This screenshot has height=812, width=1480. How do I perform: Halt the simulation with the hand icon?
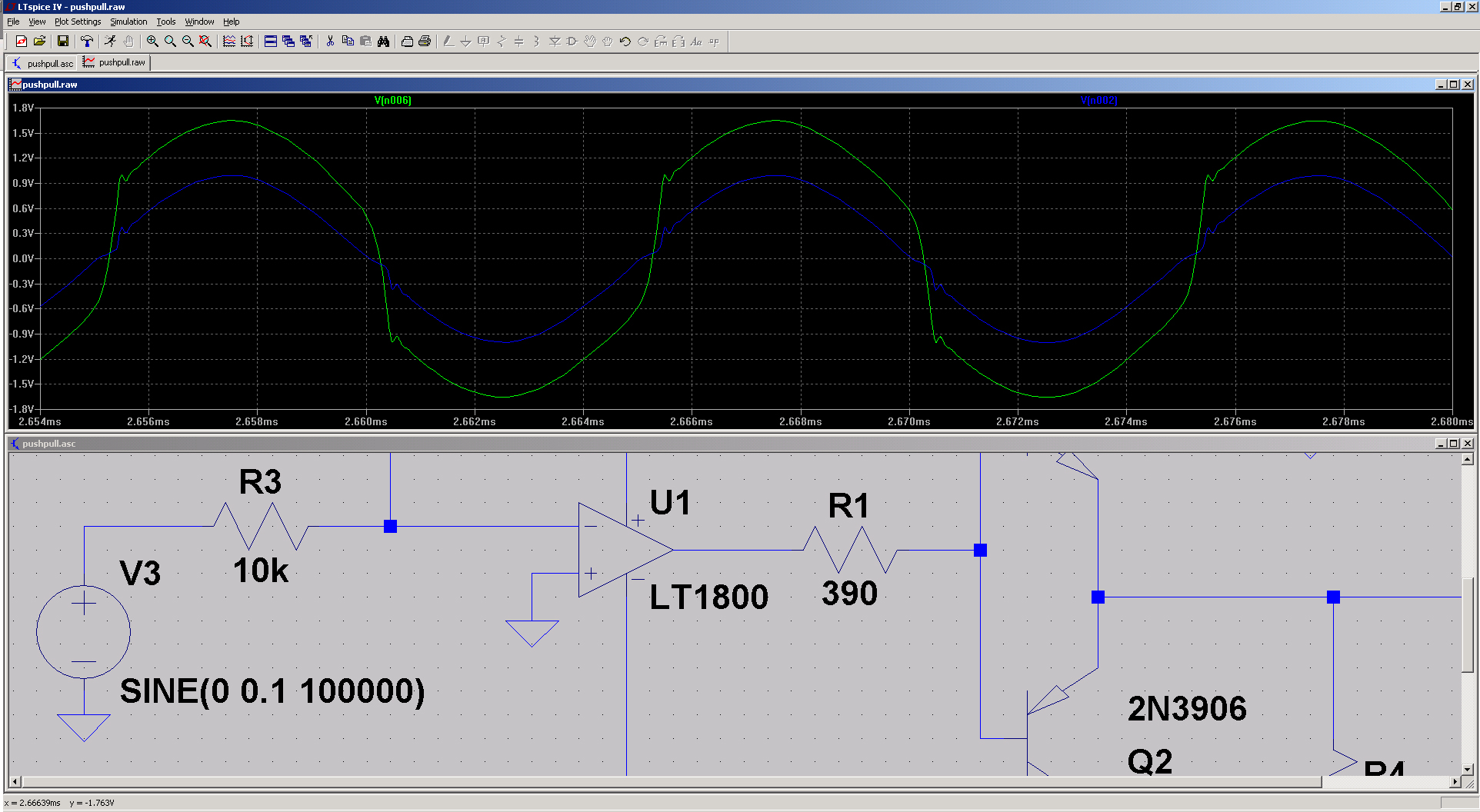[128, 42]
